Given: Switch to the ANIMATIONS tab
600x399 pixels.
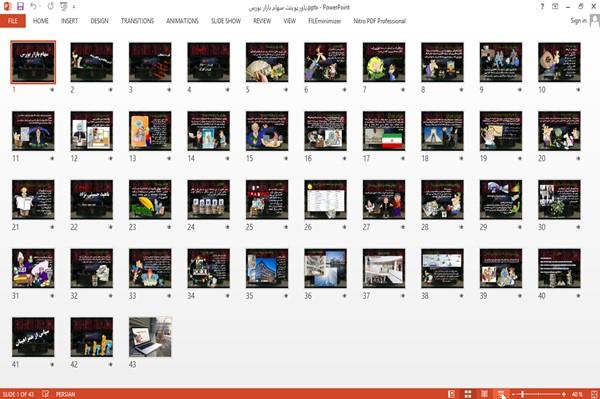Looking at the screenshot, I should coord(182,21).
